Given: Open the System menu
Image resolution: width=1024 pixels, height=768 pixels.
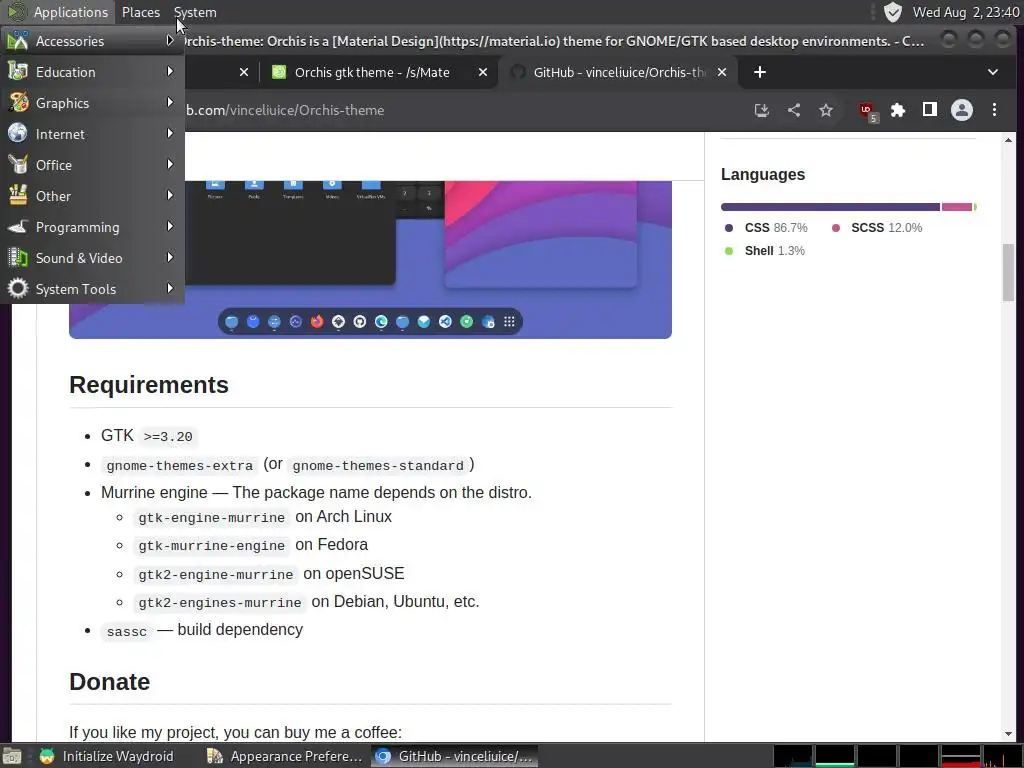Looking at the screenshot, I should 195,12.
